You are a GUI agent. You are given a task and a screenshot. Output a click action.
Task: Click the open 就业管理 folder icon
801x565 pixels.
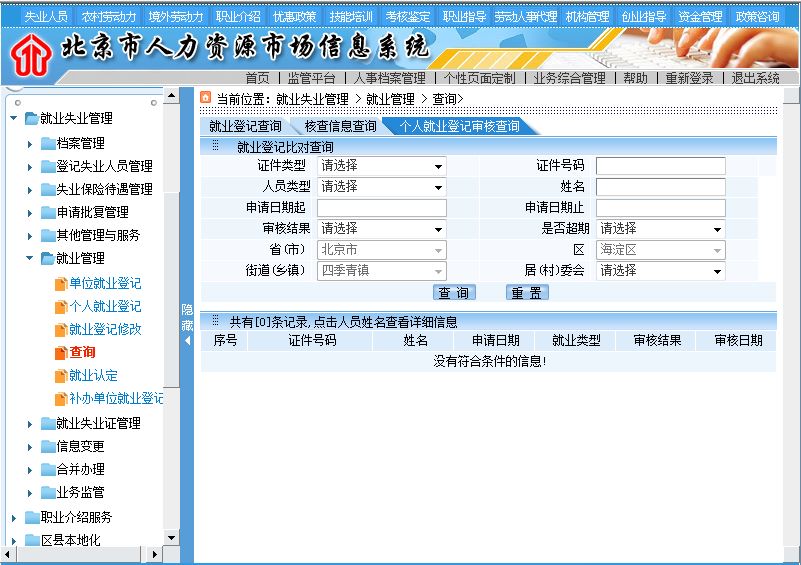[x=48, y=258]
